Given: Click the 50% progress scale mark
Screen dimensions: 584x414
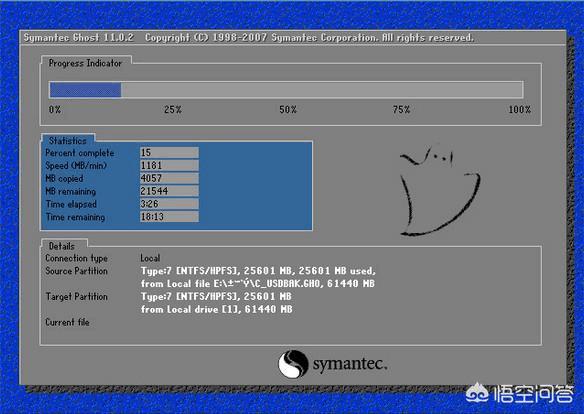Looking at the screenshot, I should pos(288,109).
